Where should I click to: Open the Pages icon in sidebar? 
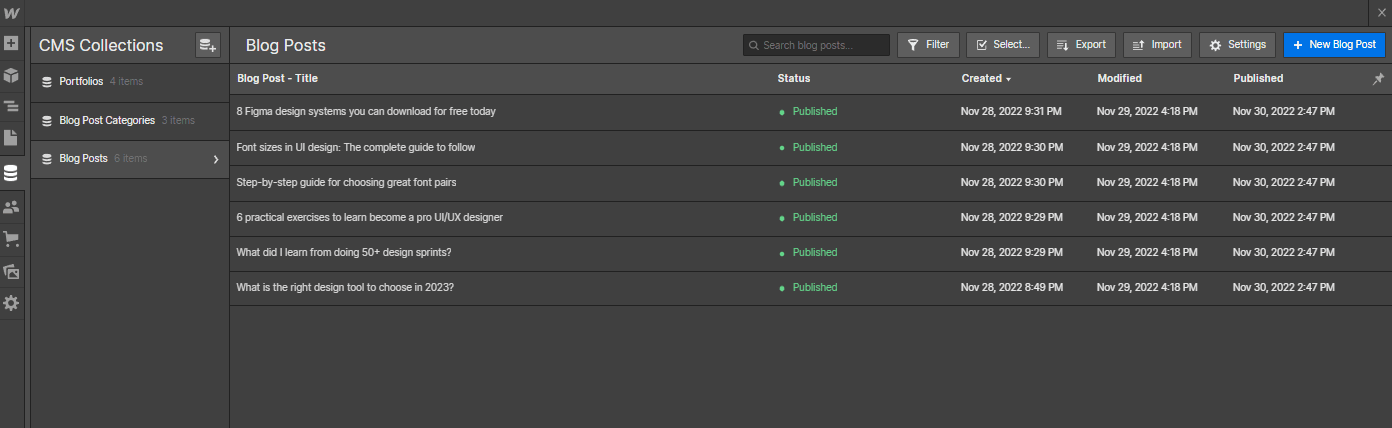click(x=11, y=137)
